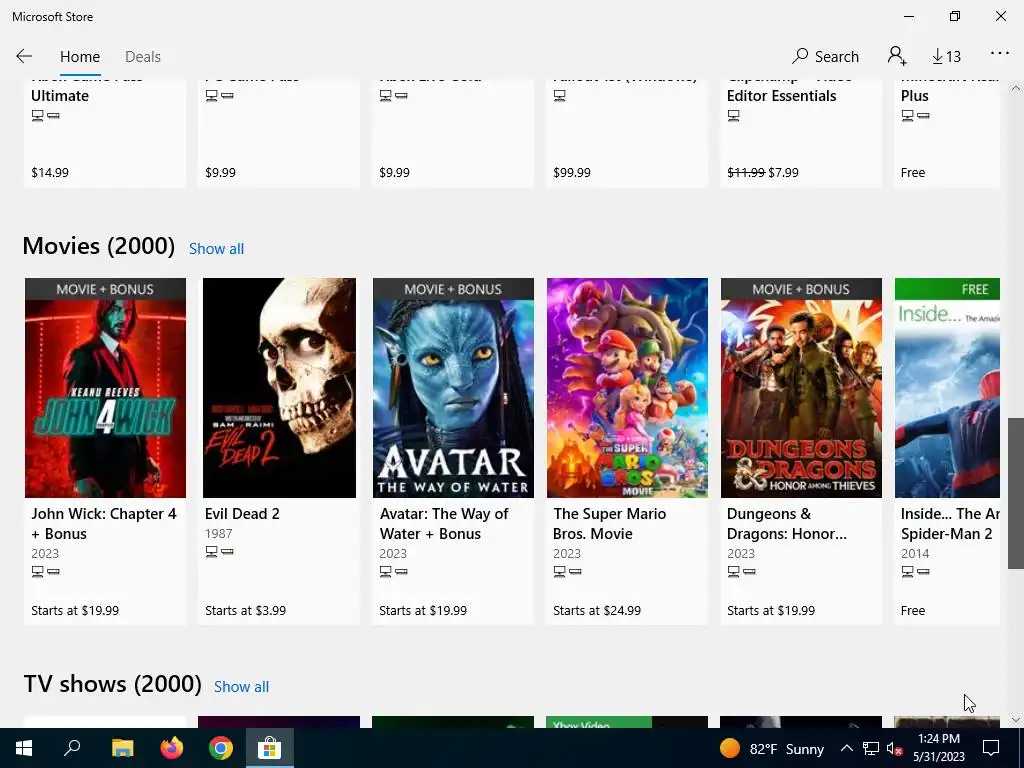This screenshot has width=1024, height=768.
Task: Click the Ultimate card title
Action: pyautogui.click(x=59, y=95)
